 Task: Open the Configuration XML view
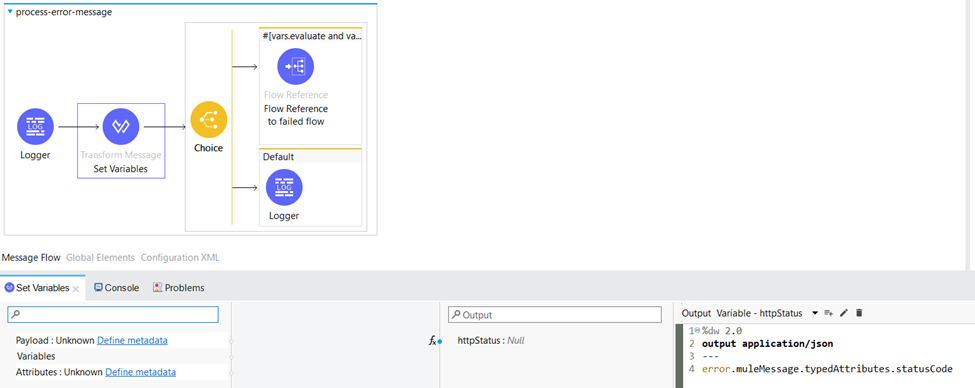180,257
